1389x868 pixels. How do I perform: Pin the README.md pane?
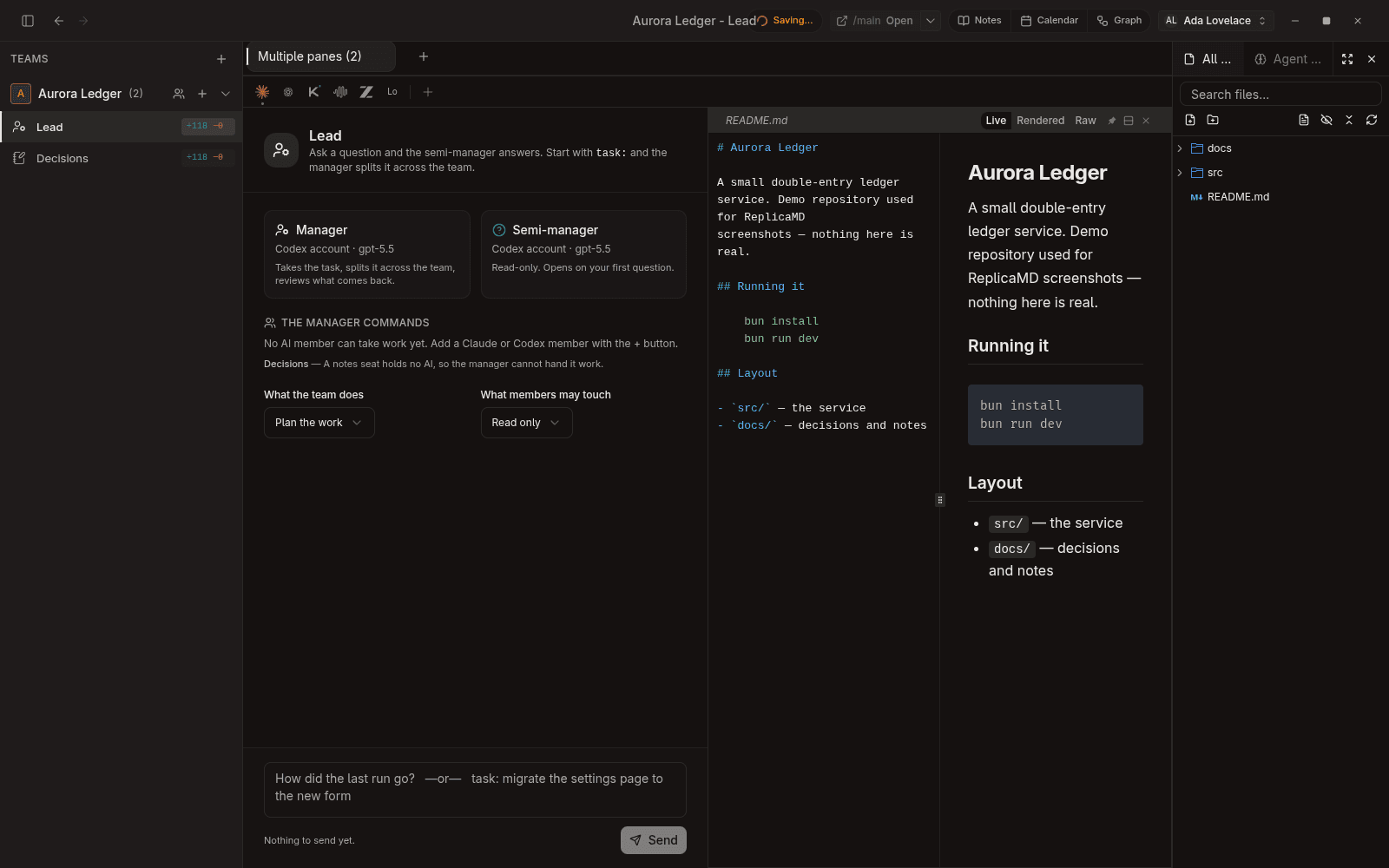(1111, 121)
